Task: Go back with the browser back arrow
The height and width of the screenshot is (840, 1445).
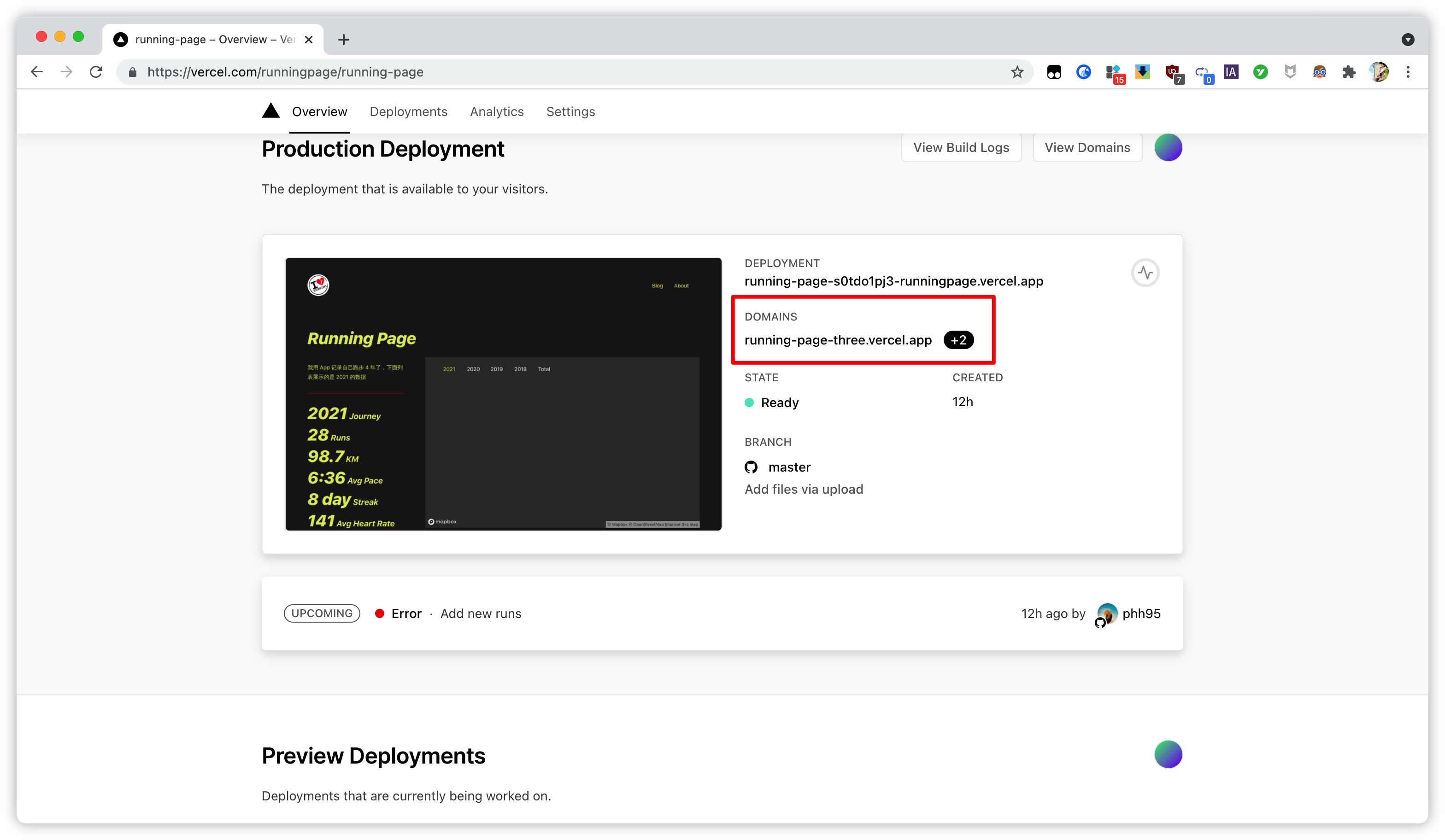Action: 37,72
